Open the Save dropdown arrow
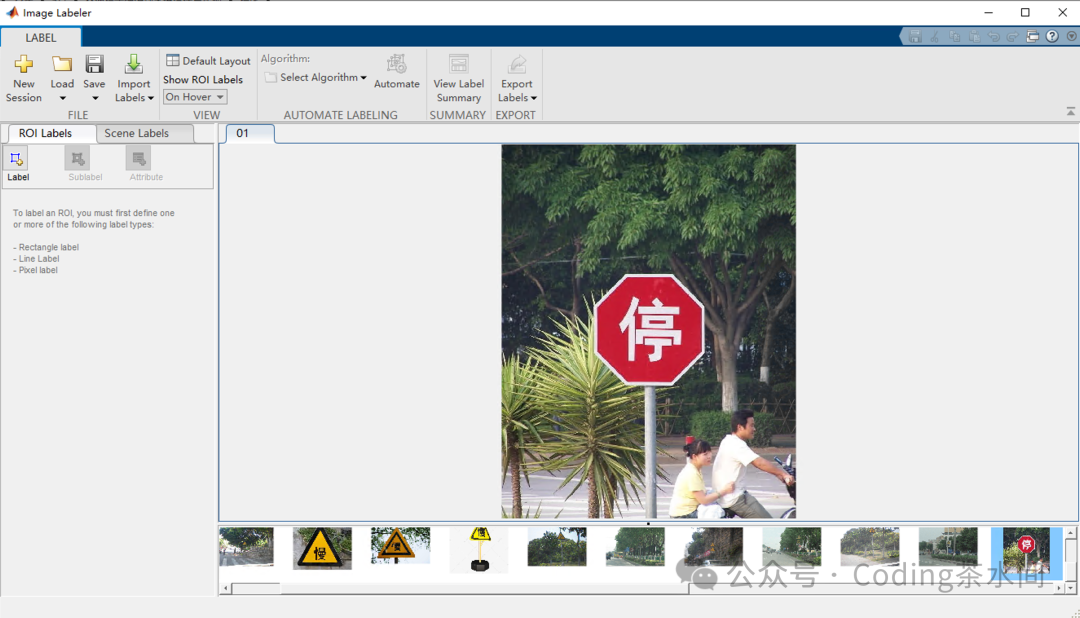1080x618 pixels. pyautogui.click(x=95, y=98)
